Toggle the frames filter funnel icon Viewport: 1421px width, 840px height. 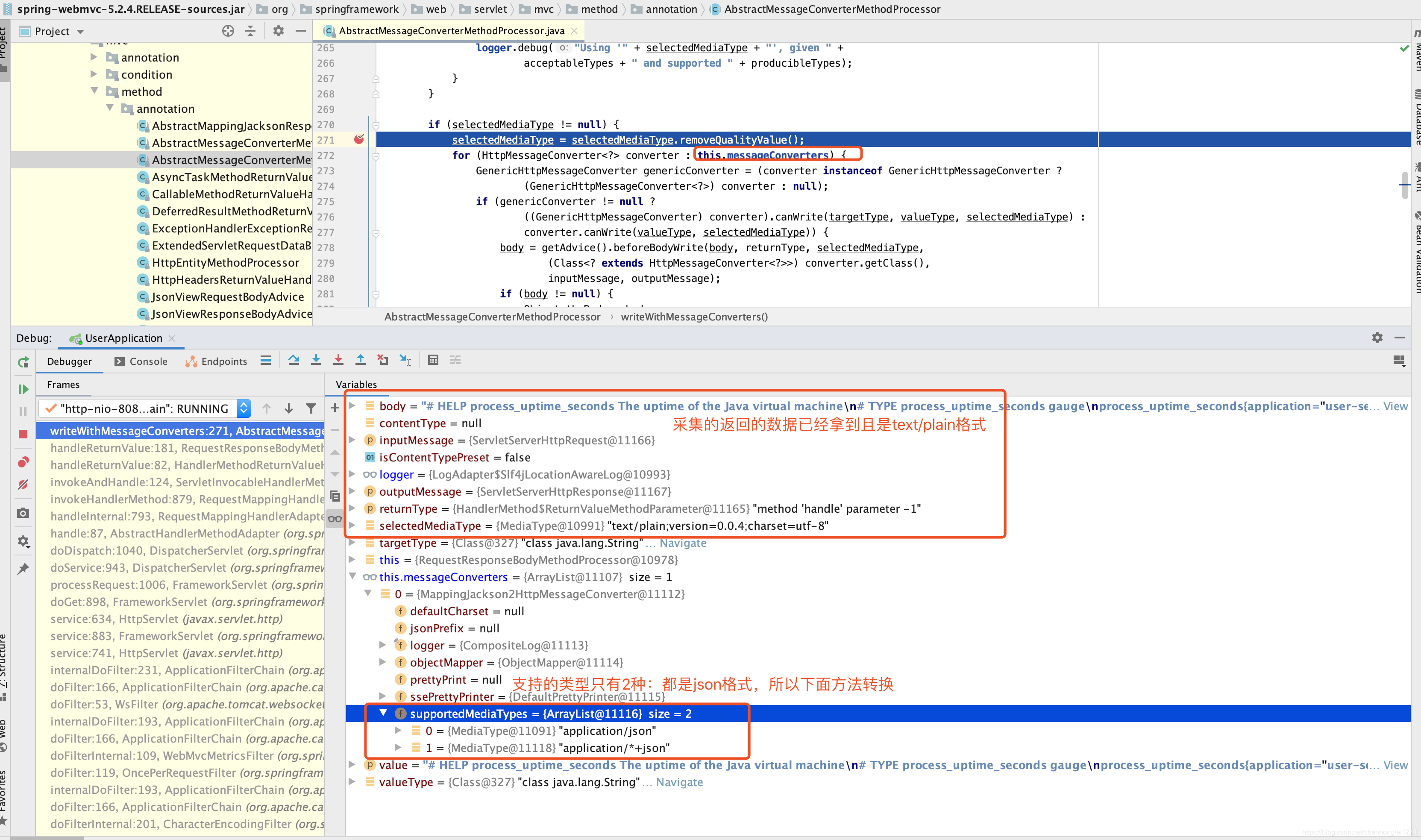click(x=311, y=408)
